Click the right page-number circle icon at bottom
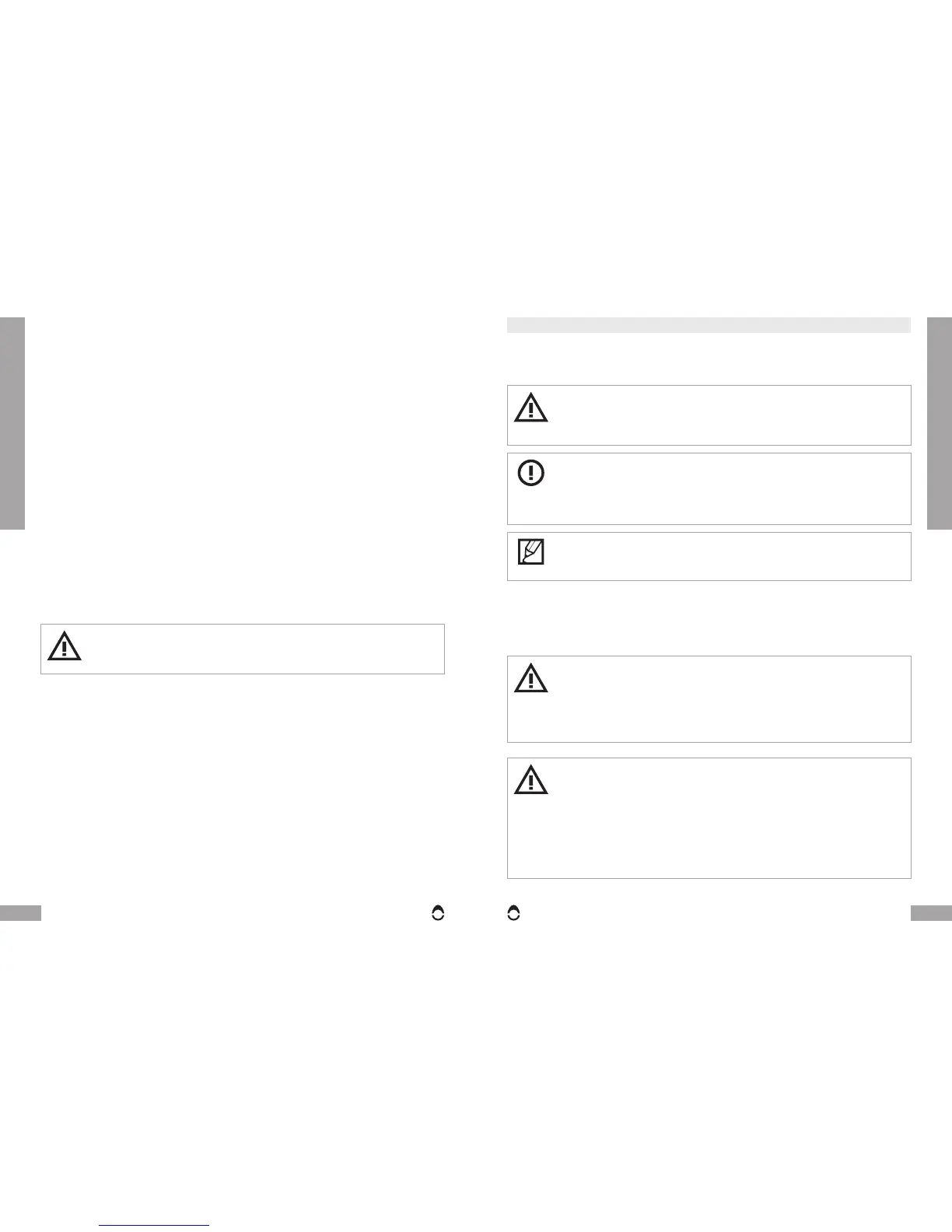The width and height of the screenshot is (952, 1232). coord(513,914)
